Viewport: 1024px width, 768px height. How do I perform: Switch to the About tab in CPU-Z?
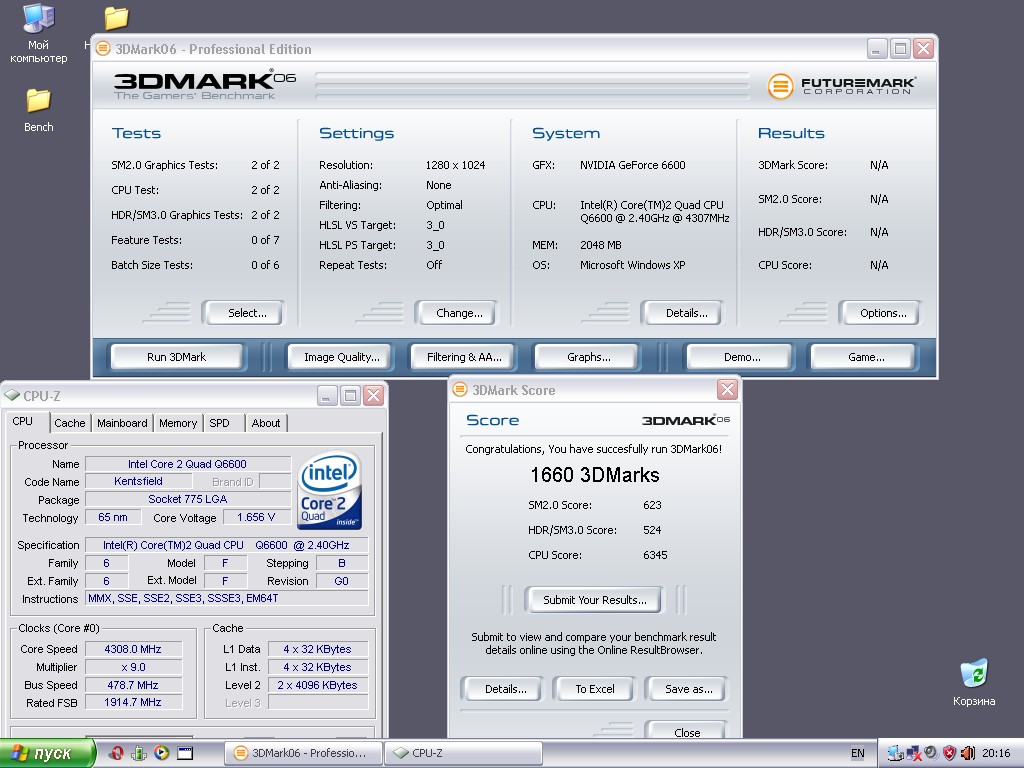[266, 423]
